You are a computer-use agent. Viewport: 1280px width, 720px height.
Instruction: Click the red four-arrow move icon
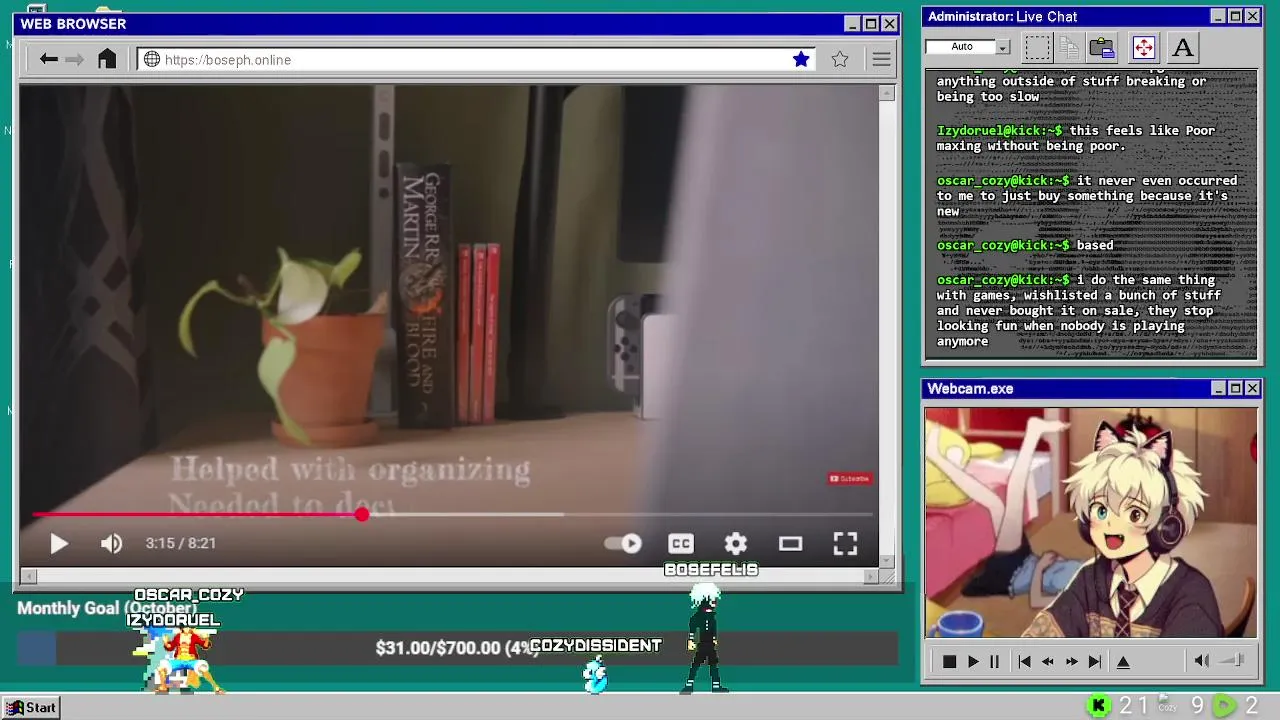(x=1143, y=47)
